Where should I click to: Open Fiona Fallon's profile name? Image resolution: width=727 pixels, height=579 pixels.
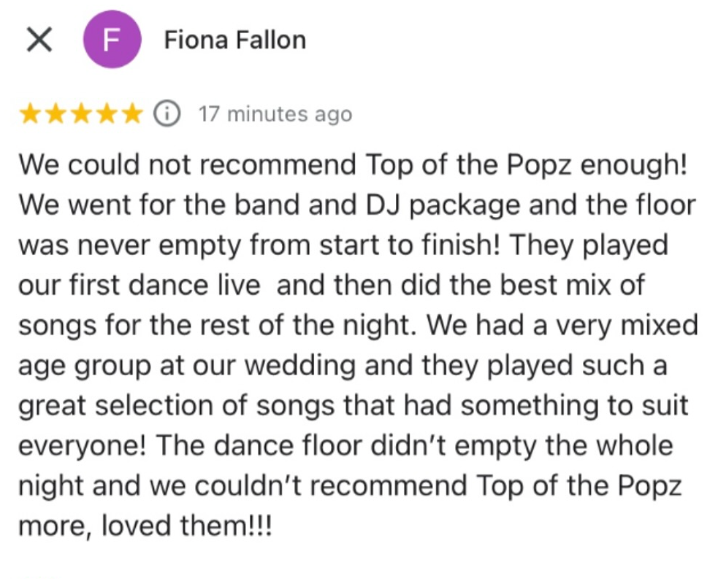tap(235, 41)
